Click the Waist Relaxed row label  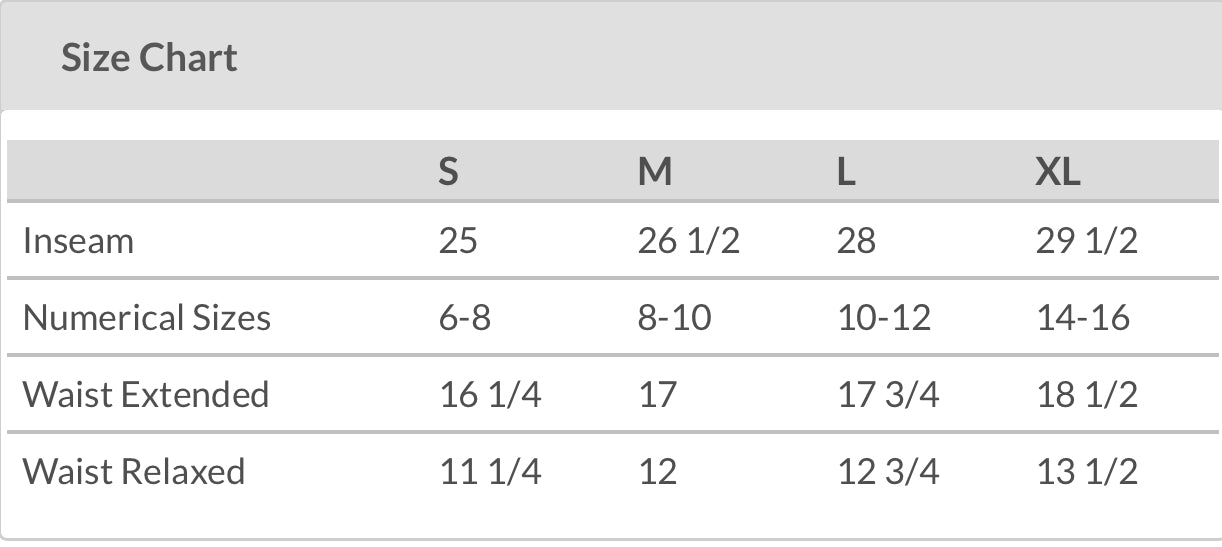[134, 471]
